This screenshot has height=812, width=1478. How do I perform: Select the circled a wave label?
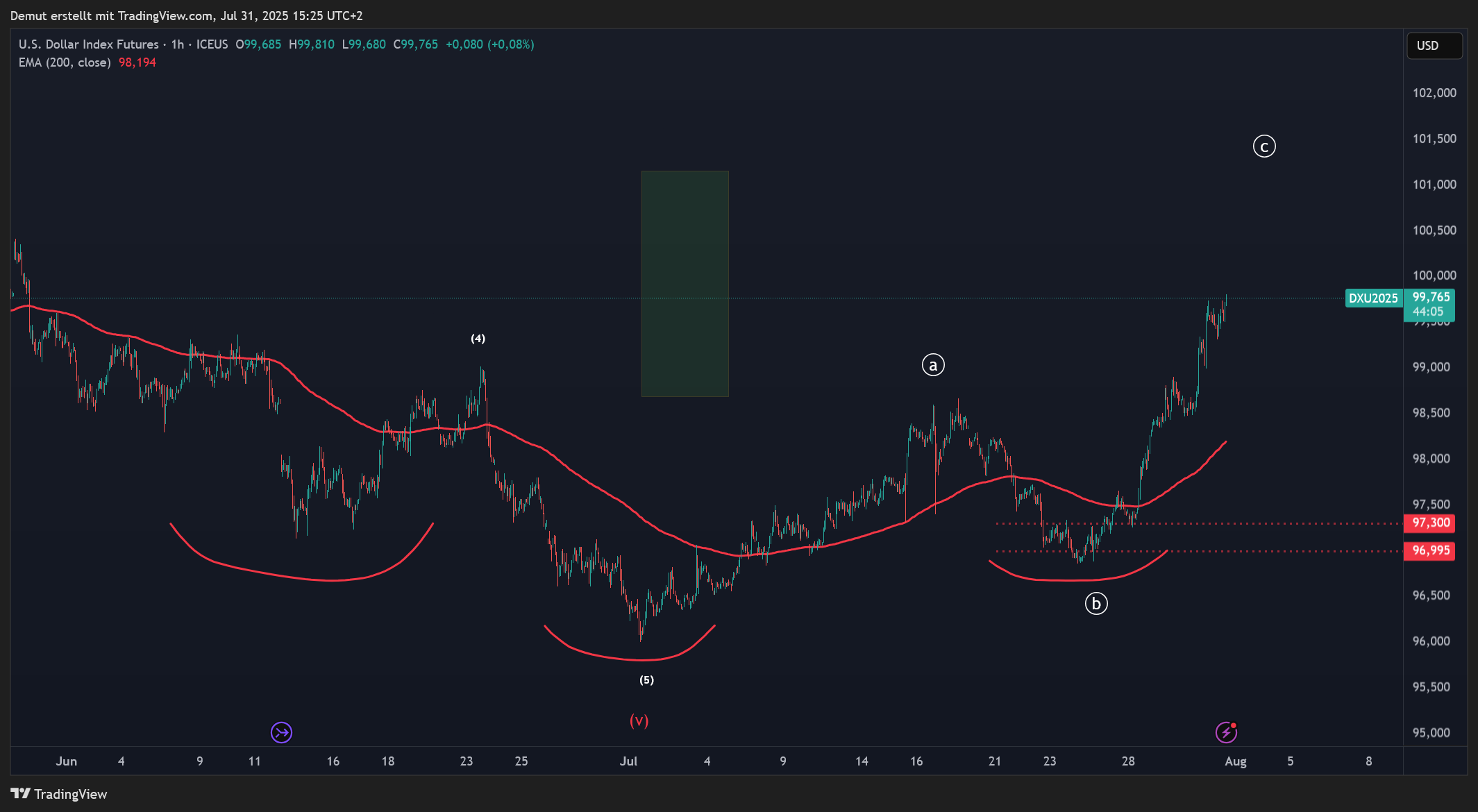coord(933,365)
